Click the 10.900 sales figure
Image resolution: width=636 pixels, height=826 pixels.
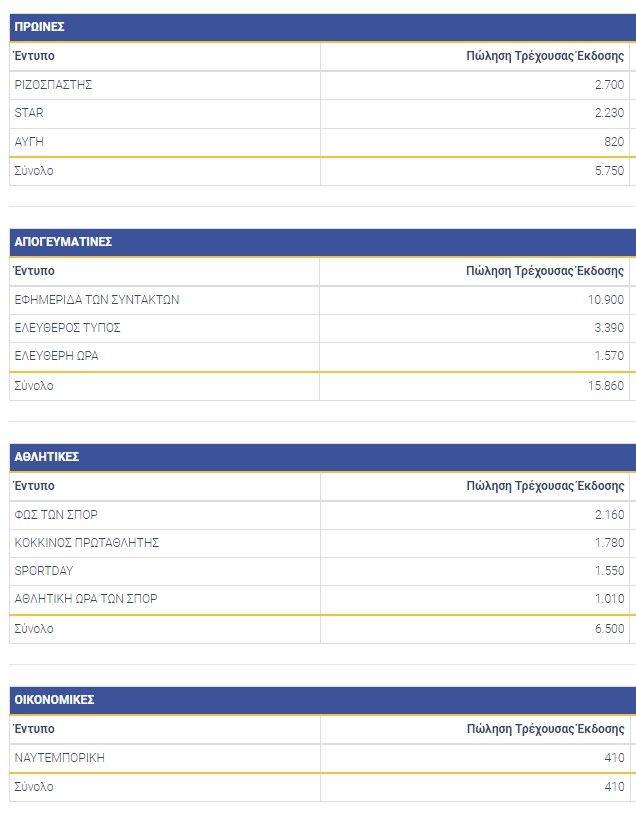(x=607, y=300)
